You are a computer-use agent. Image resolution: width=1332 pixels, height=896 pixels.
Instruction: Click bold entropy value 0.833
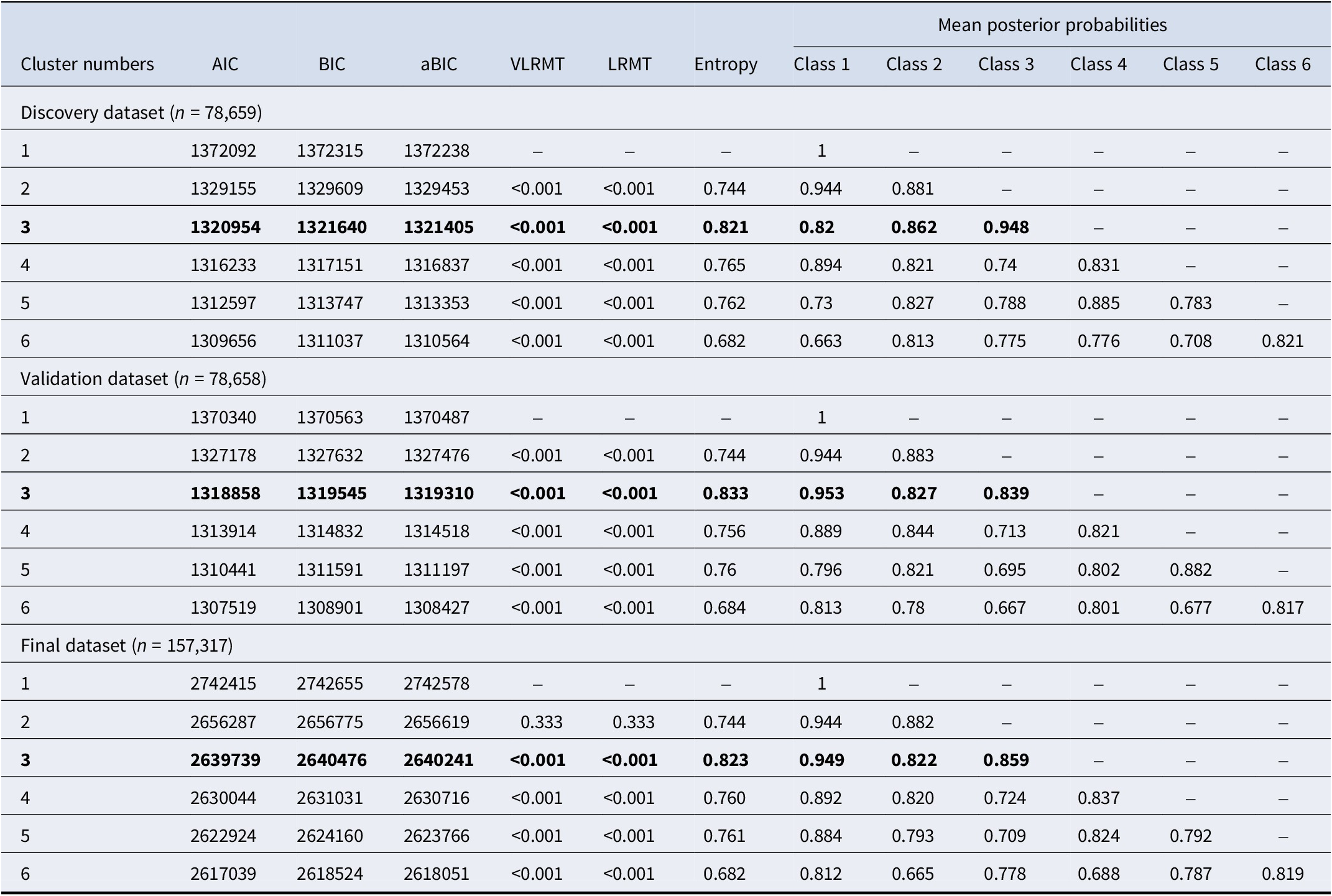click(726, 493)
